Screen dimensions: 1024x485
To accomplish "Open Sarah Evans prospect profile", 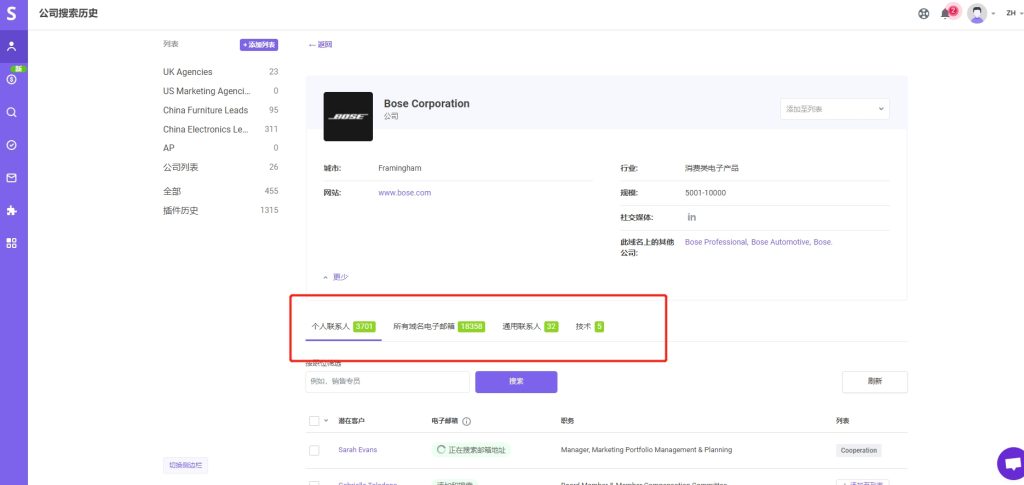I will pyautogui.click(x=357, y=450).
